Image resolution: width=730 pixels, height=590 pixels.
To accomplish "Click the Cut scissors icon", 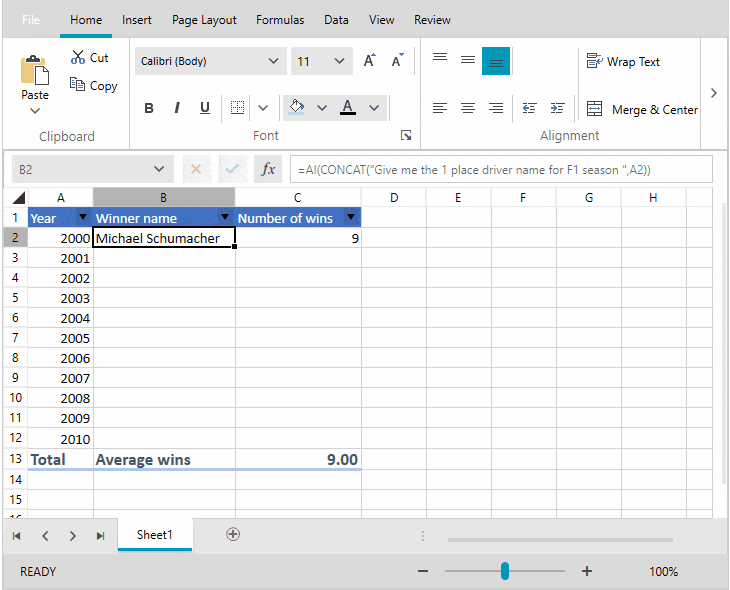I will tap(78, 57).
